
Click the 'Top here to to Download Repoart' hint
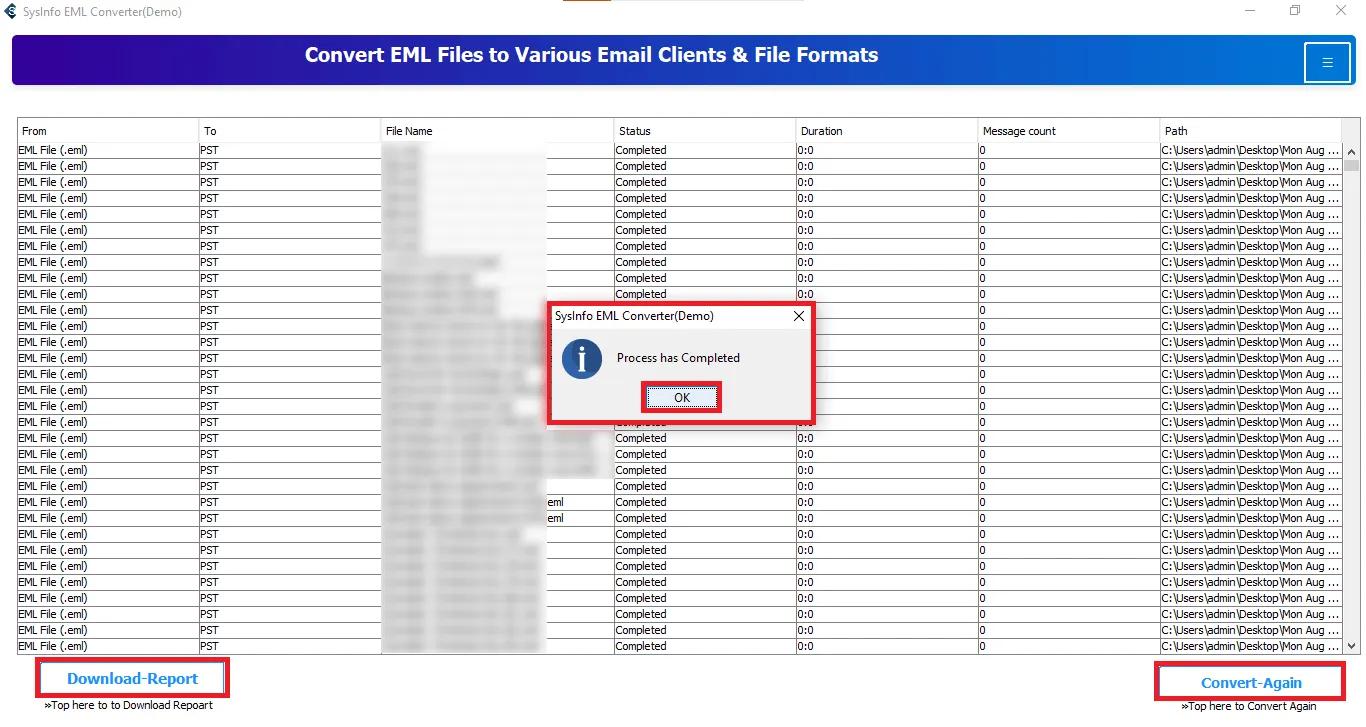129,705
